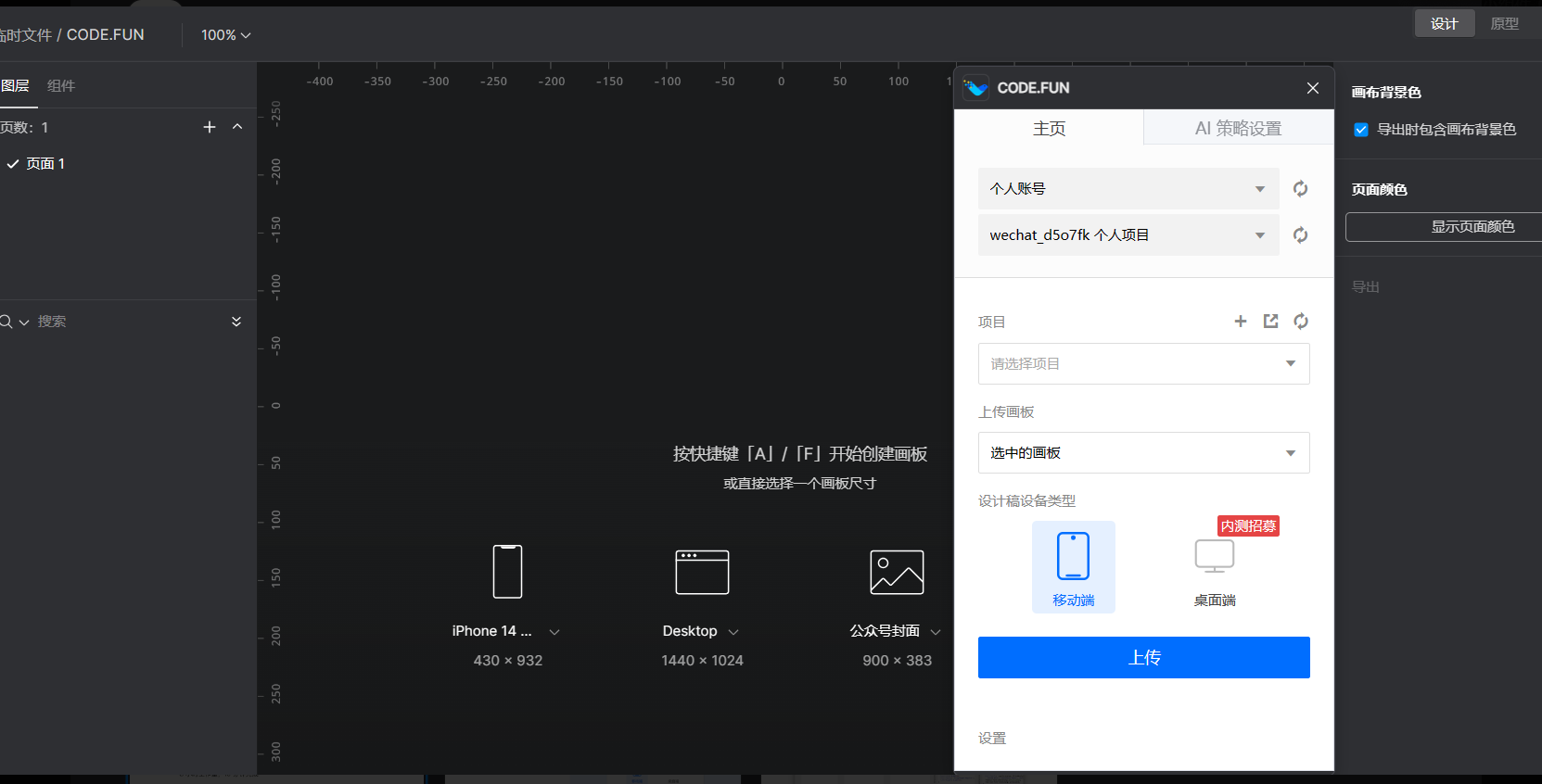Toggle 导出时包含画布背景色 checkbox
1542x784 pixels.
(x=1361, y=130)
